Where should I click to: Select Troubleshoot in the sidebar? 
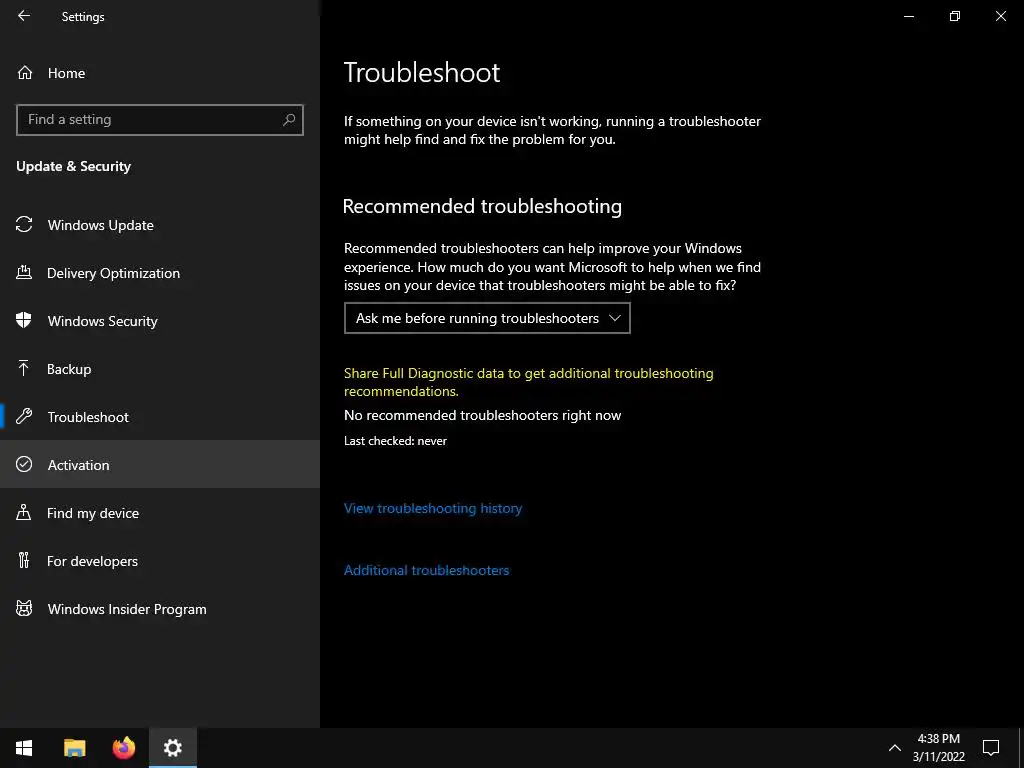(x=160, y=417)
